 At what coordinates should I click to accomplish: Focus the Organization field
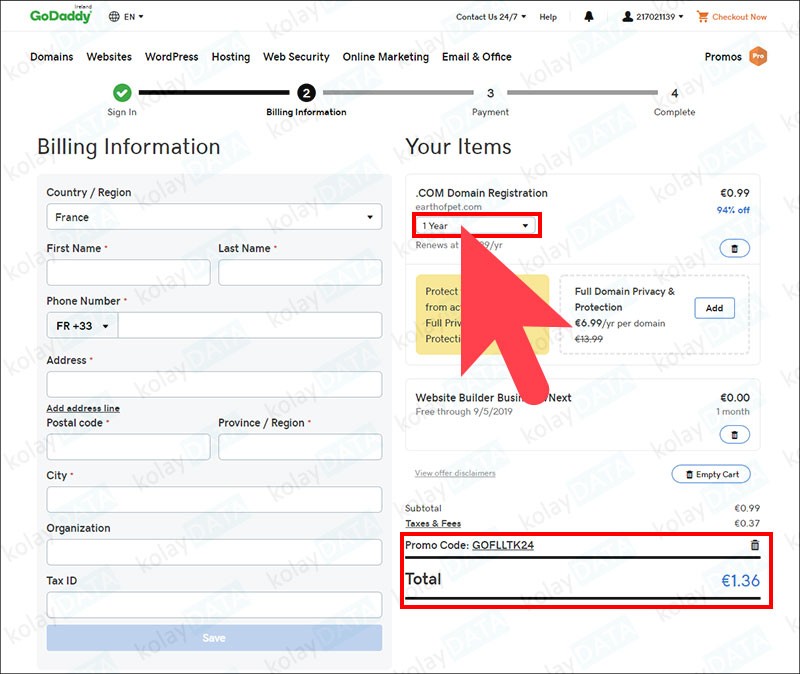(214, 552)
